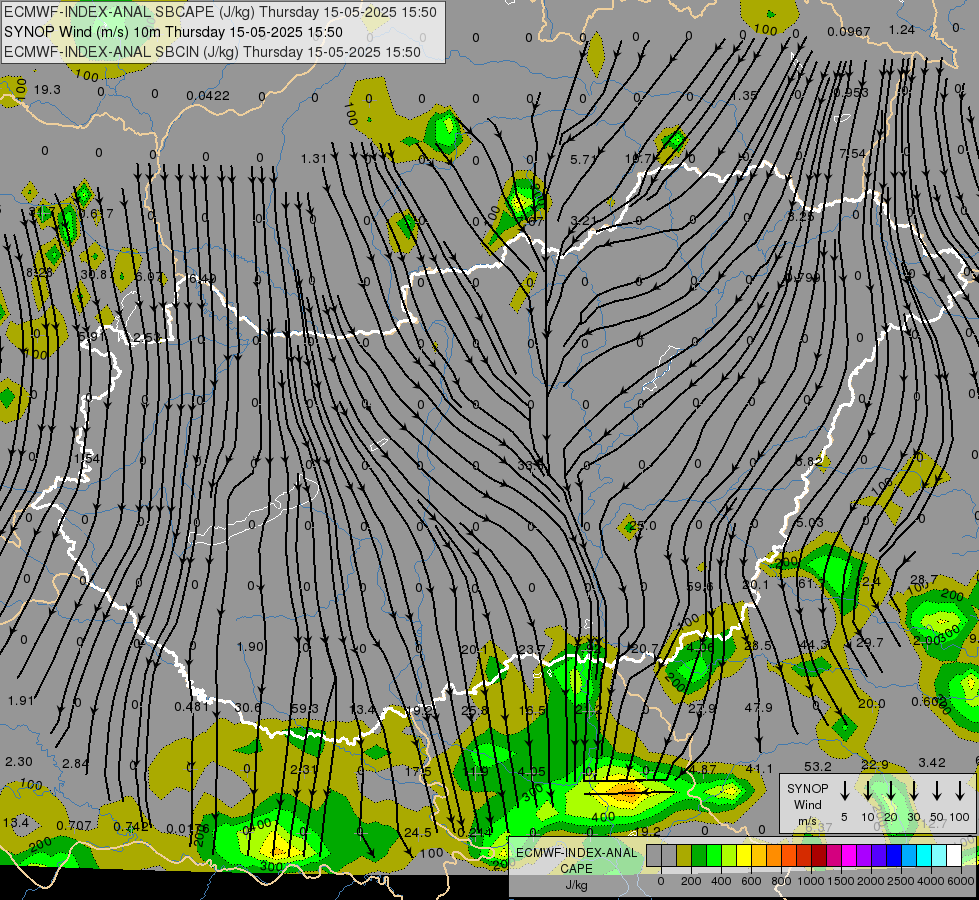Screen dimensions: 979x900
Task: Select the pure yellow CAPE legend swatch
Action: (744, 856)
